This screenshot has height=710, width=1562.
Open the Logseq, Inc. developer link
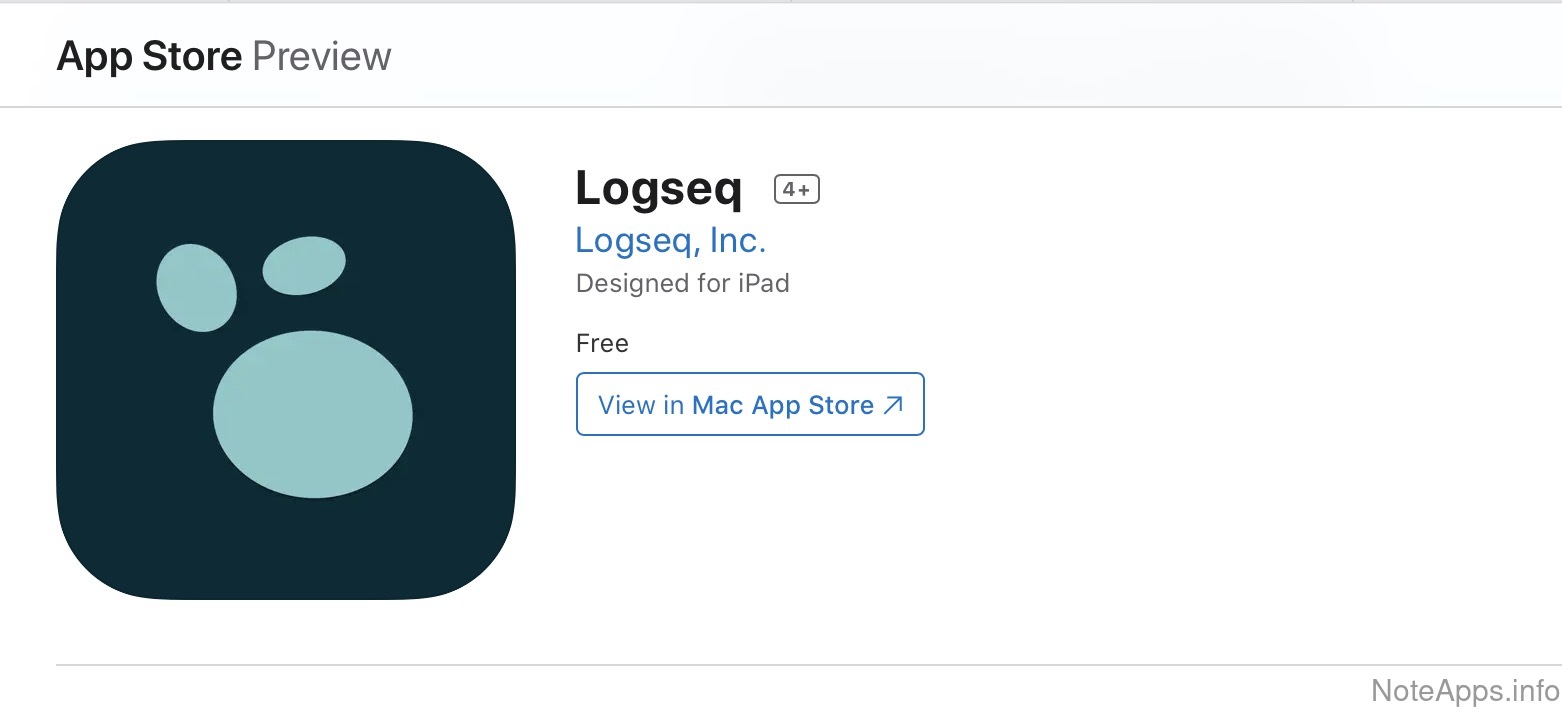pos(670,241)
